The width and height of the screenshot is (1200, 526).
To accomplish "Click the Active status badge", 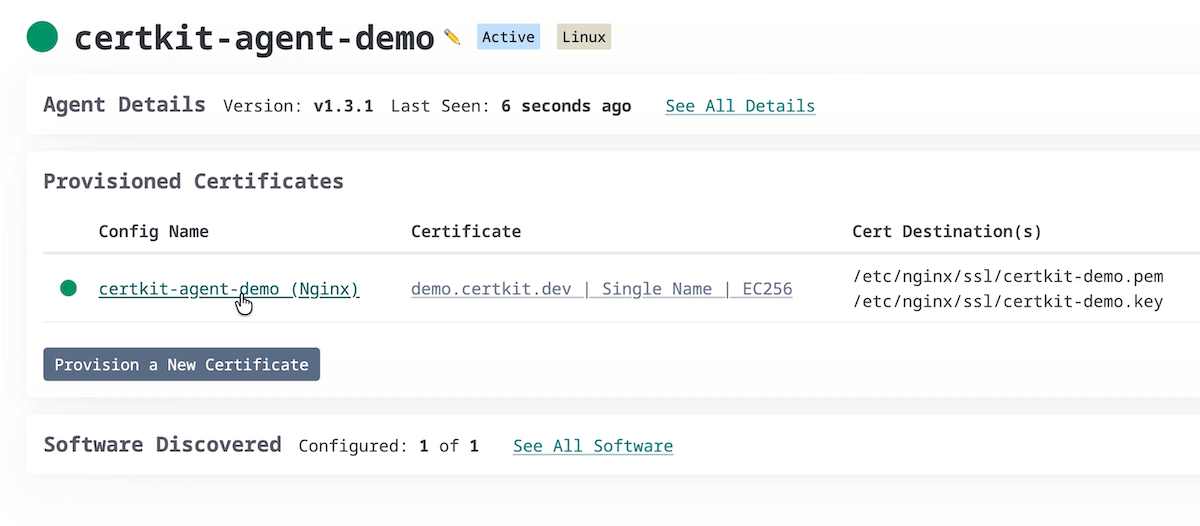I will point(508,38).
